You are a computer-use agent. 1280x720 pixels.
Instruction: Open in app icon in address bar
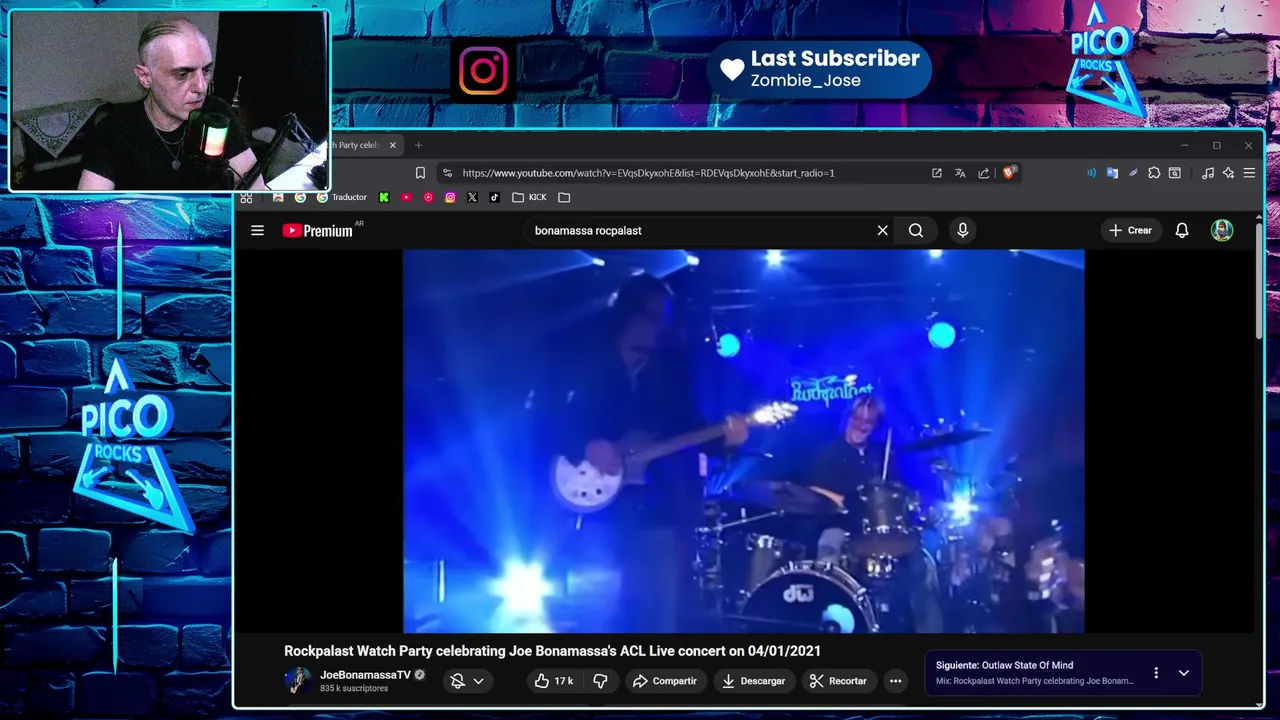pyautogui.click(x=937, y=173)
